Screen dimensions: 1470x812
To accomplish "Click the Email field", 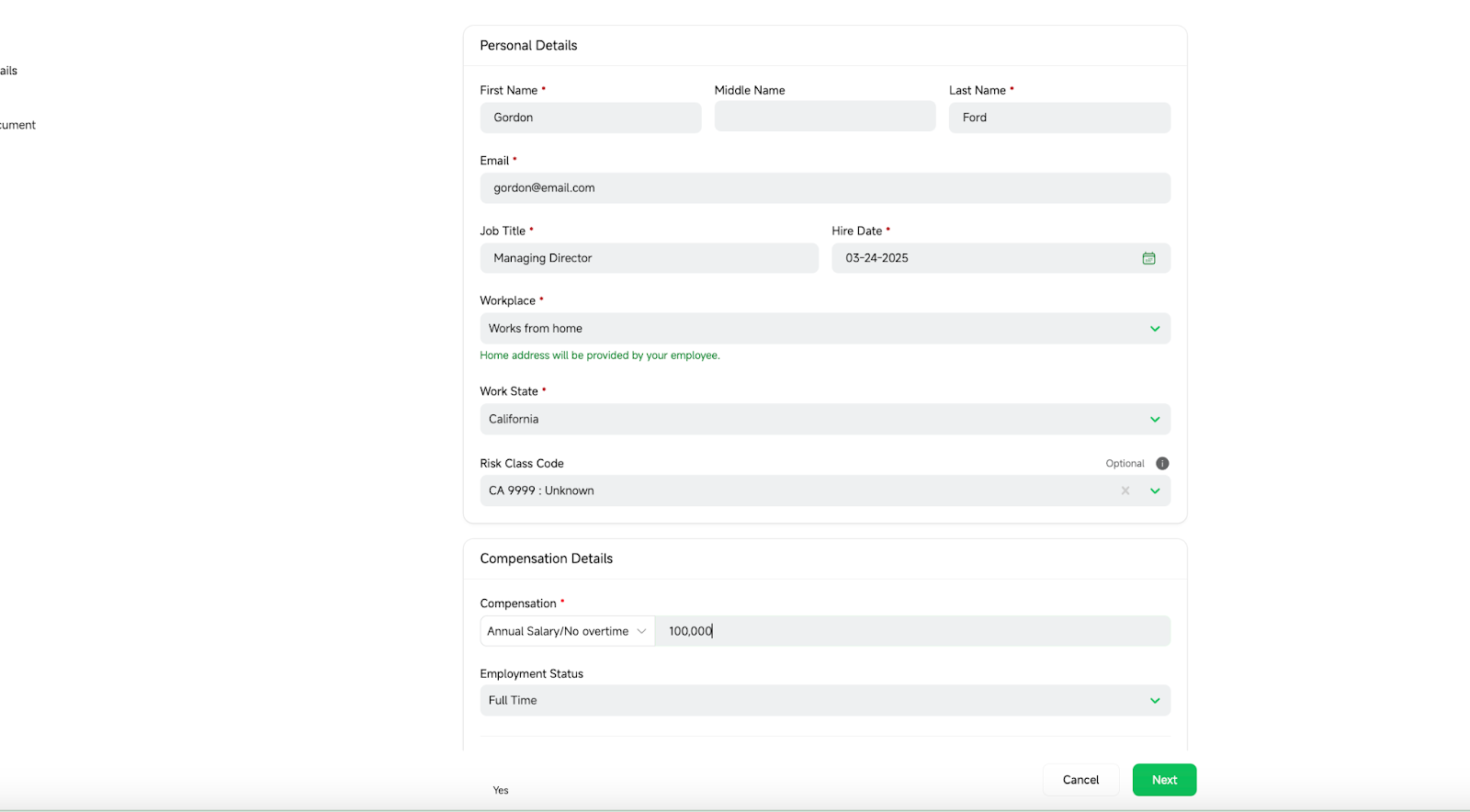I will tap(825, 188).
